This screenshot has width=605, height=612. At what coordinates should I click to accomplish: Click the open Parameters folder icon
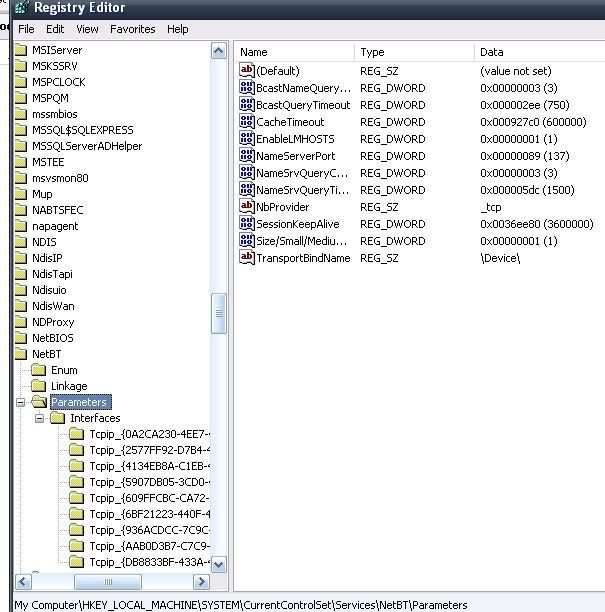pos(39,402)
